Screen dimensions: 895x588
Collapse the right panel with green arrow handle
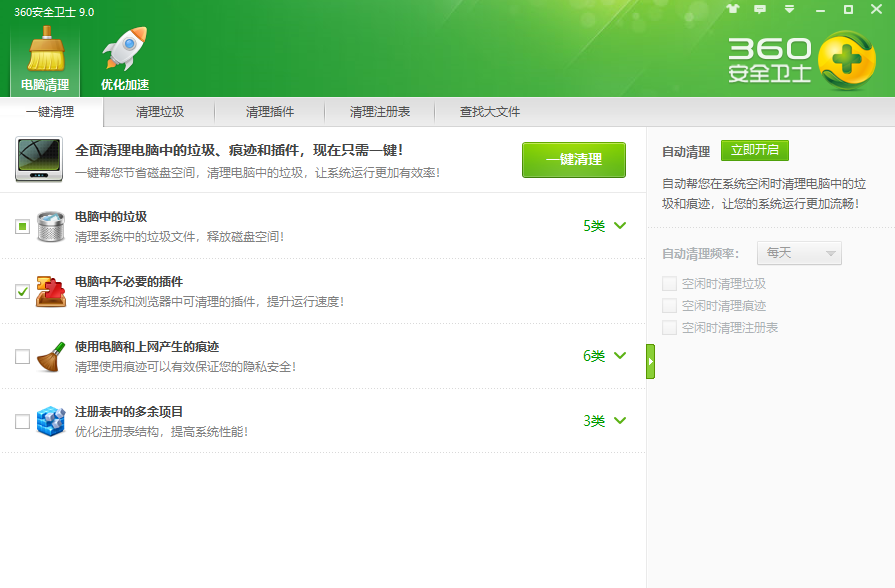pyautogui.click(x=650, y=361)
